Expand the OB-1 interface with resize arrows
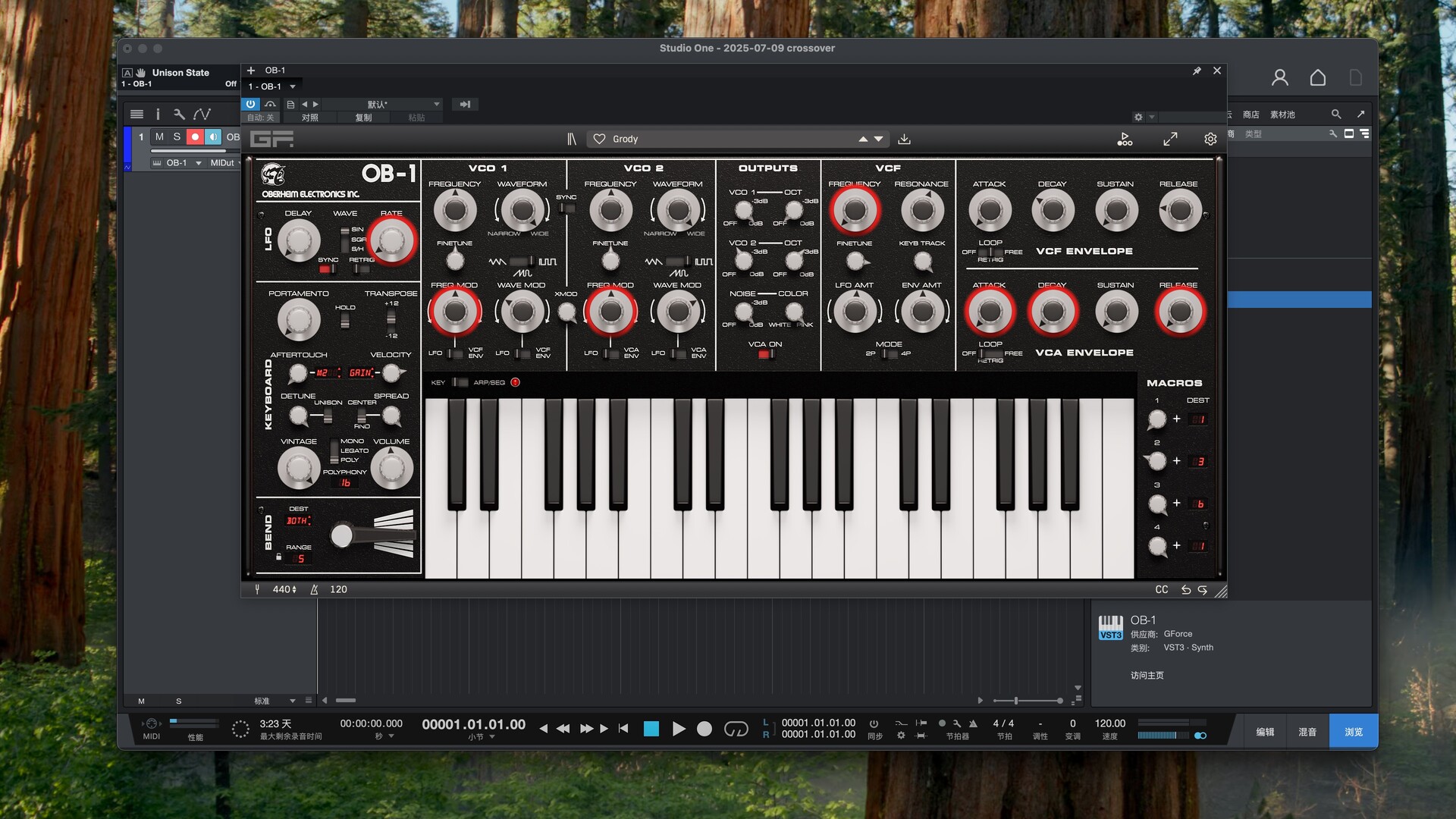The width and height of the screenshot is (1456, 819). point(1170,139)
